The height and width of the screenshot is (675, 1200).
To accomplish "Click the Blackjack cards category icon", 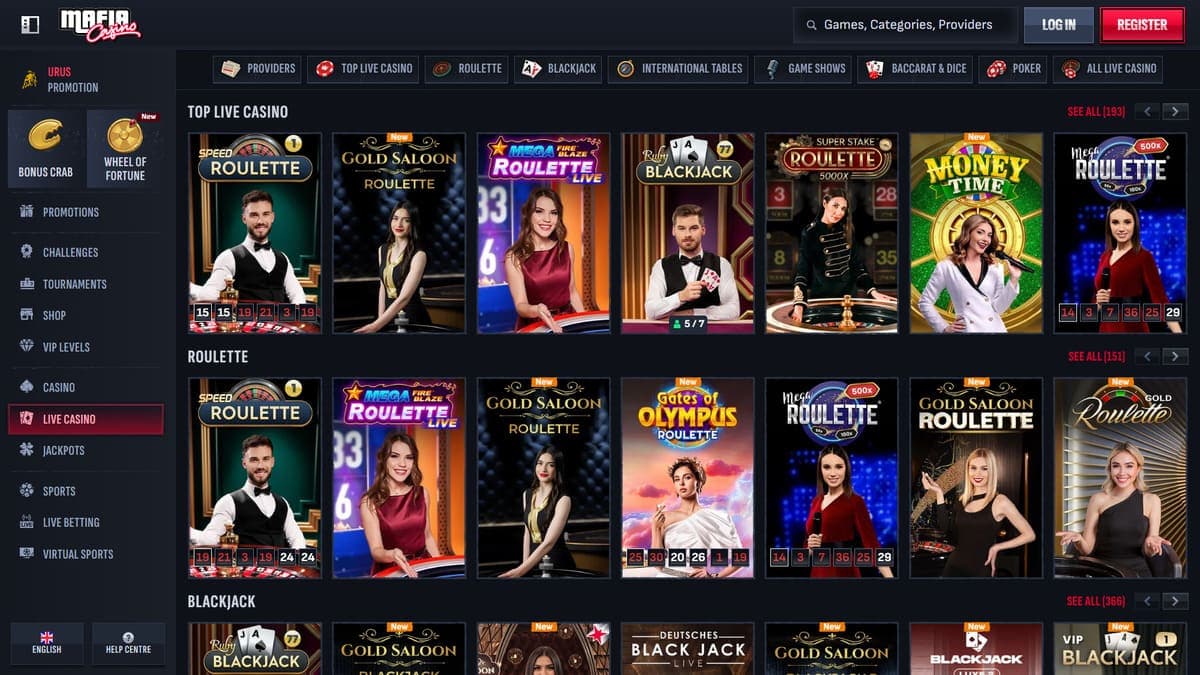I will click(531, 68).
